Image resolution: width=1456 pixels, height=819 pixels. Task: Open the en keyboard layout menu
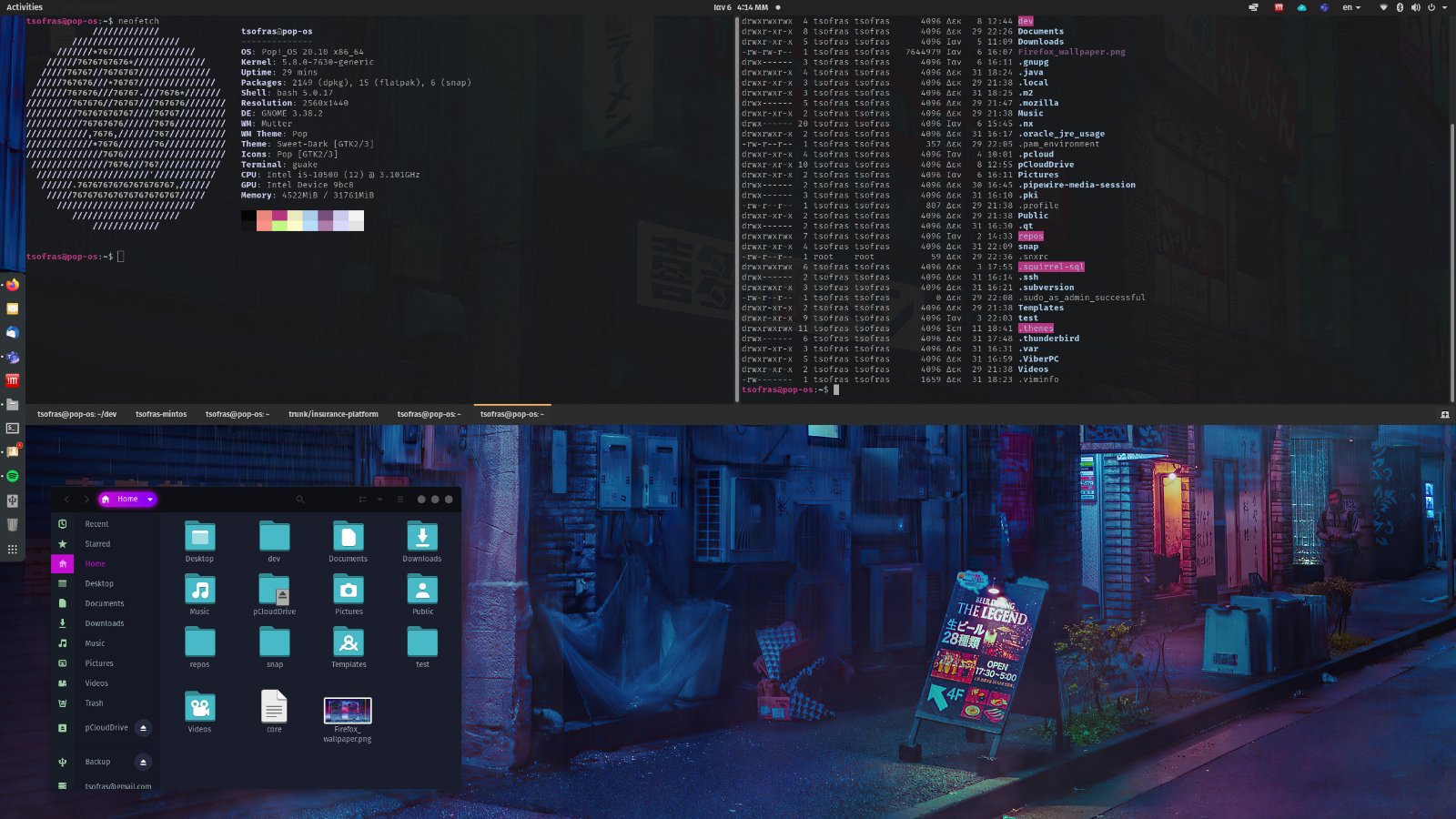tap(1352, 7)
